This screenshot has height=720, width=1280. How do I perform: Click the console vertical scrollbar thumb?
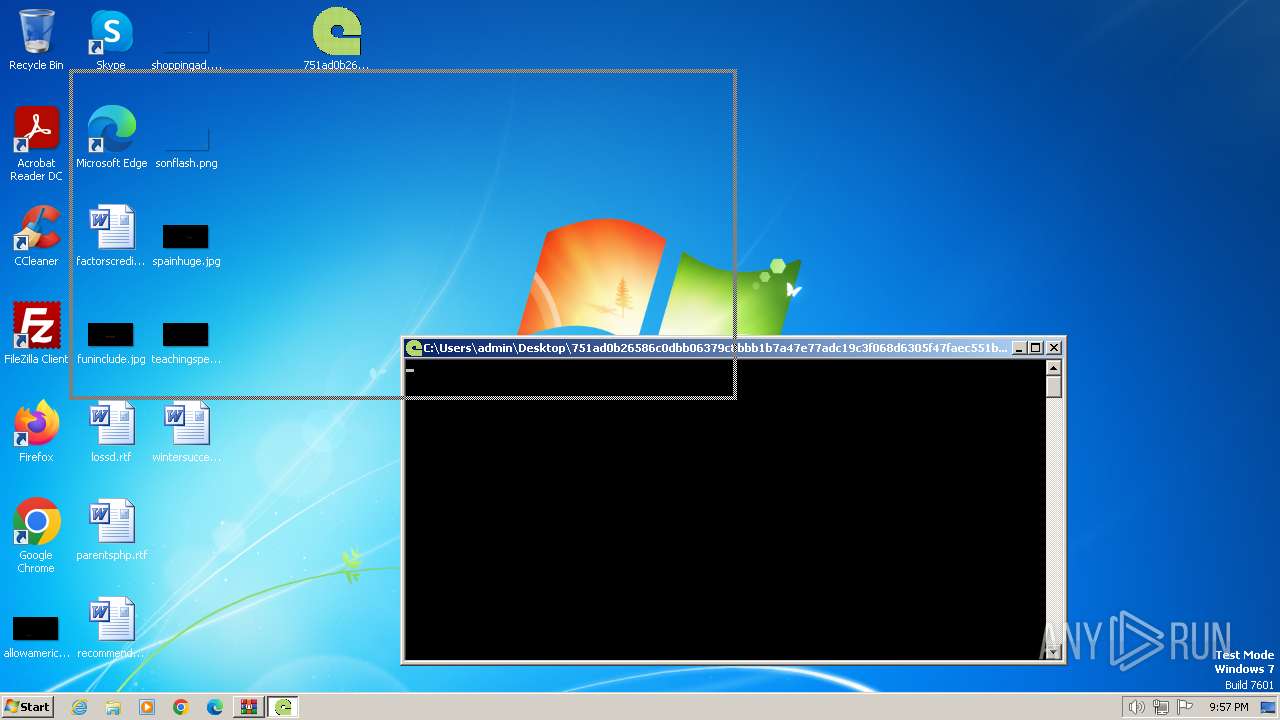1053,386
